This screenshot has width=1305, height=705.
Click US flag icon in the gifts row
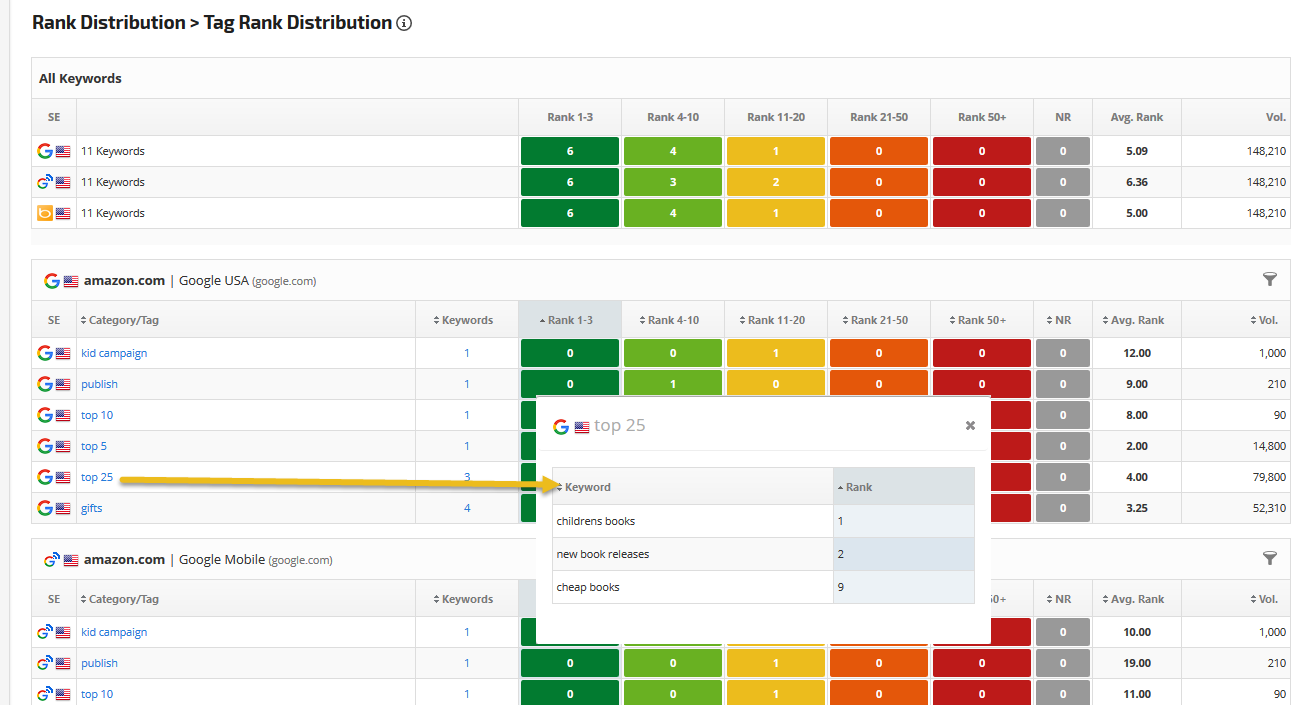point(63,508)
